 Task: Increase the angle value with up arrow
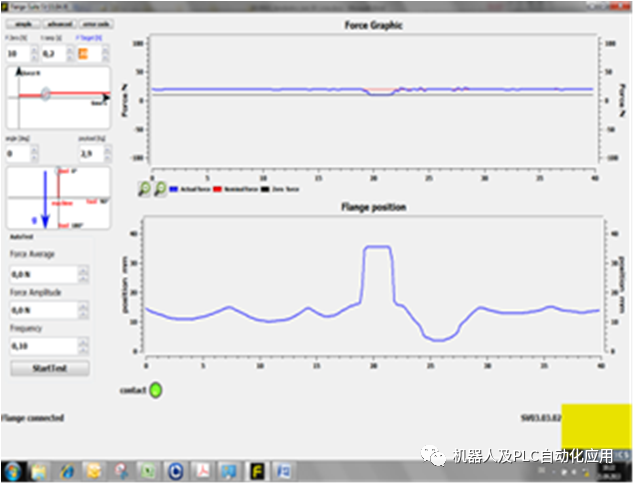tap(34, 150)
